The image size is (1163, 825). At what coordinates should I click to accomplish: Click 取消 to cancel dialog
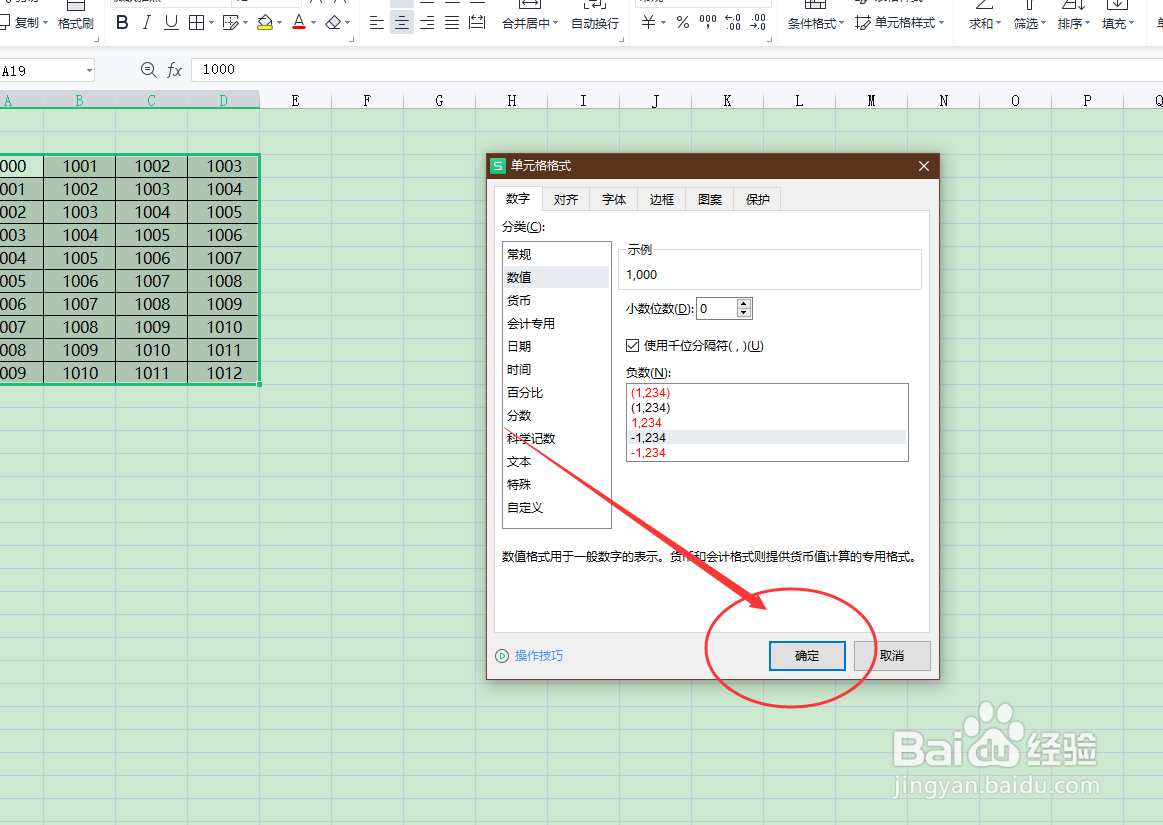point(892,656)
